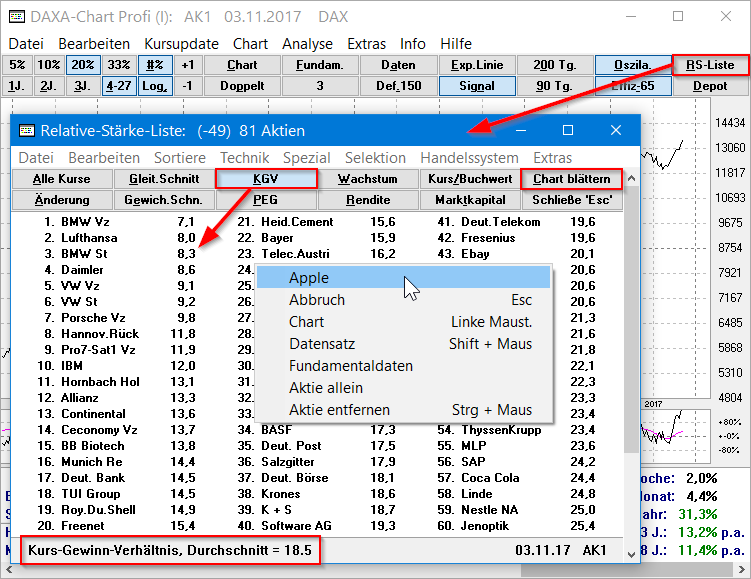This screenshot has height=579, width=751.
Task: Open the Kursupdate menu
Action: [x=181, y=44]
